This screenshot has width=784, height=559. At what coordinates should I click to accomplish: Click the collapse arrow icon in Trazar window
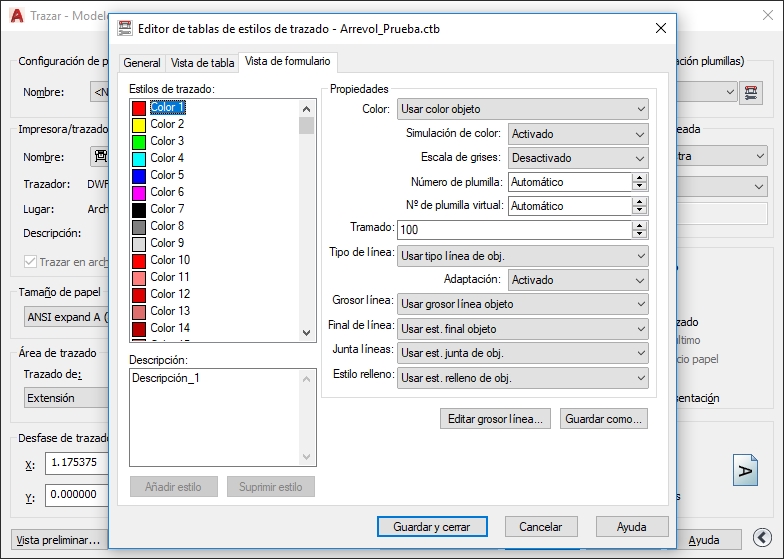pyautogui.click(x=762, y=538)
